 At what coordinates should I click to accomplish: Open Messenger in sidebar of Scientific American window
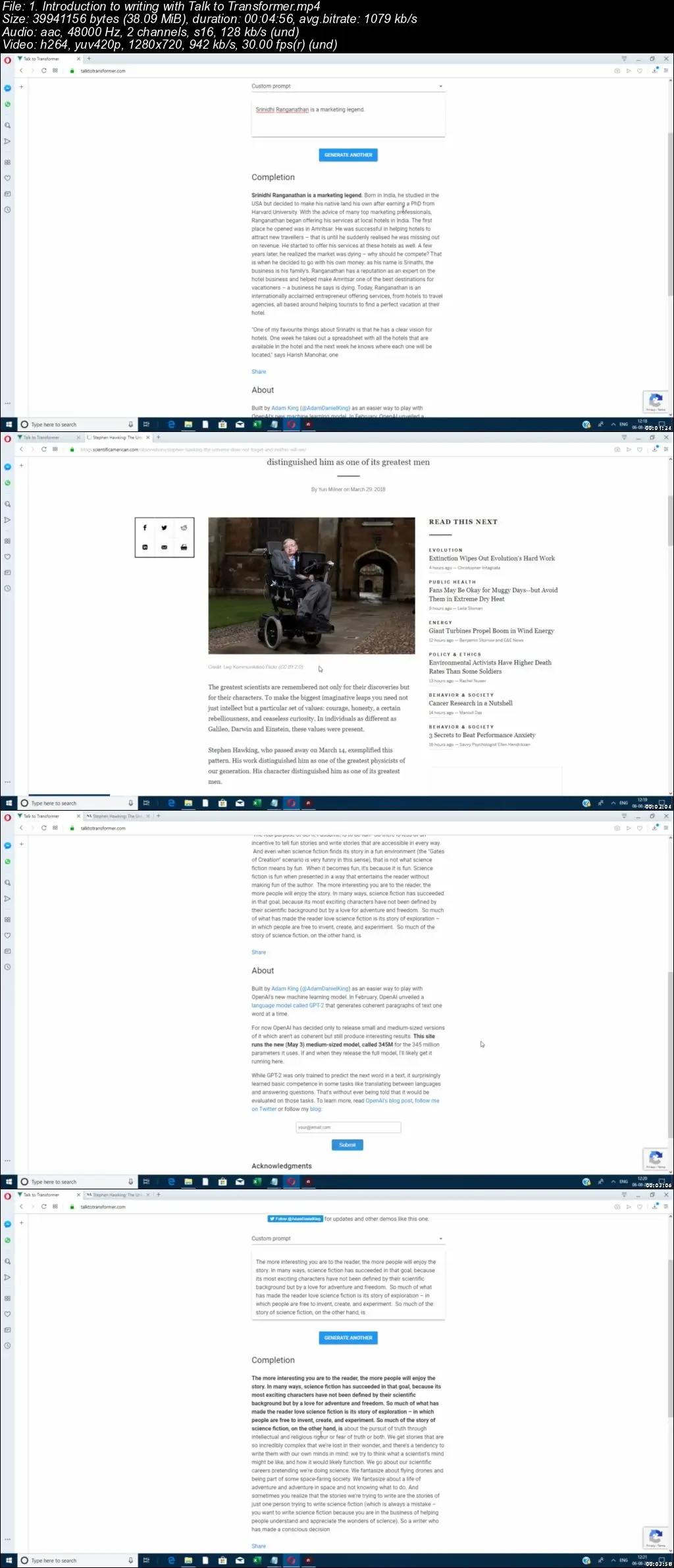[8, 467]
